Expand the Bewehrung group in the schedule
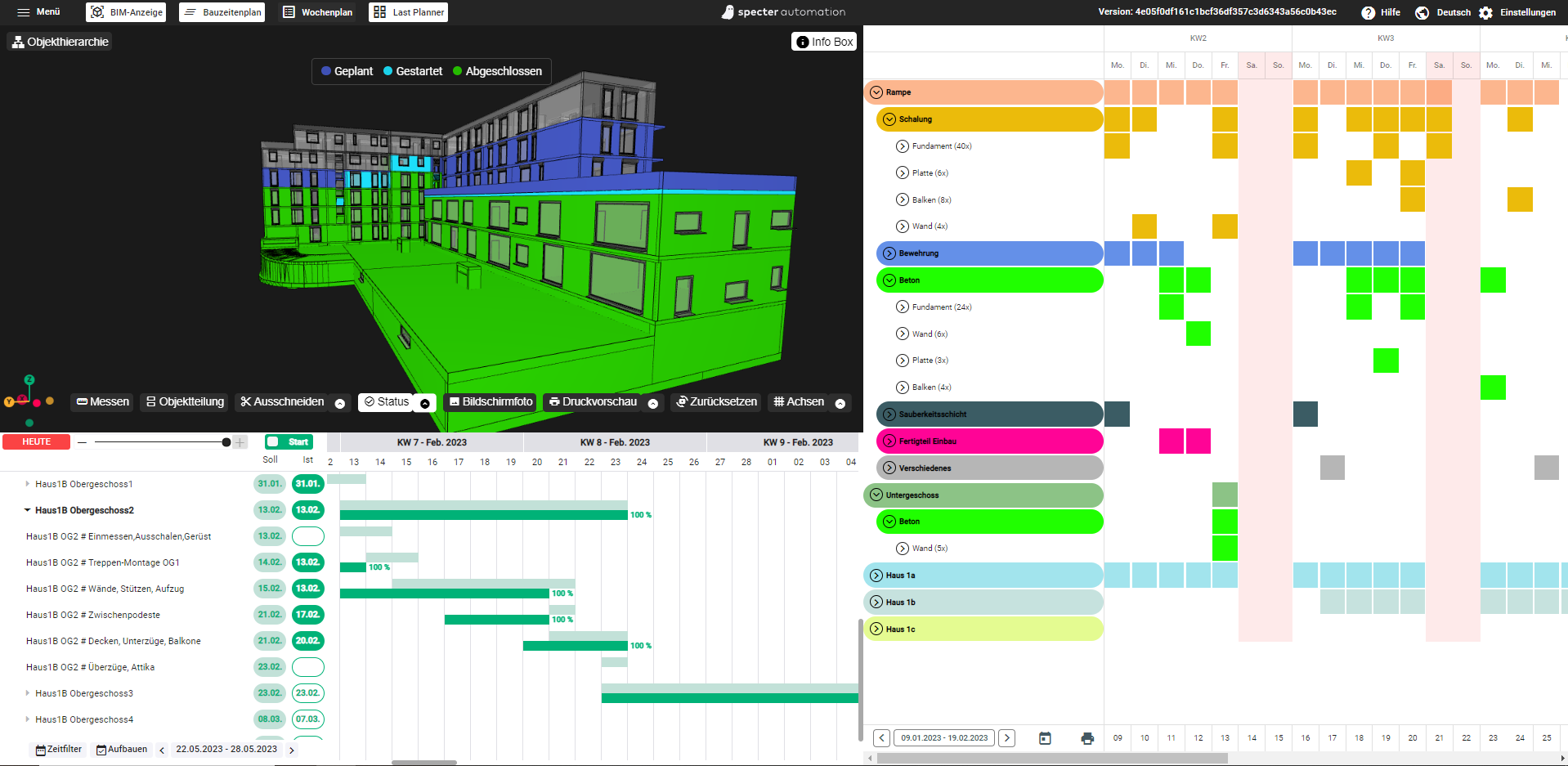Screen dimensions: 1568x766 click(888, 253)
